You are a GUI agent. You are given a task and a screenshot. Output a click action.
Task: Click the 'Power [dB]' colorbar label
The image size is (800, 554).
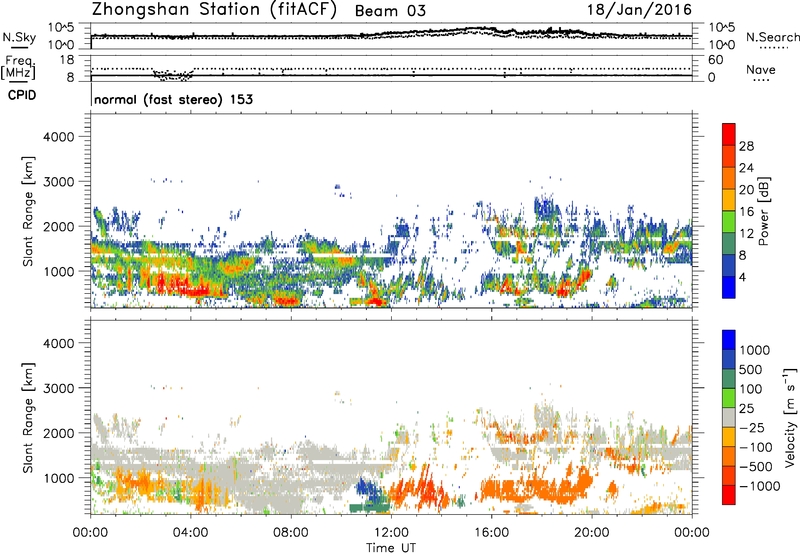(x=763, y=211)
